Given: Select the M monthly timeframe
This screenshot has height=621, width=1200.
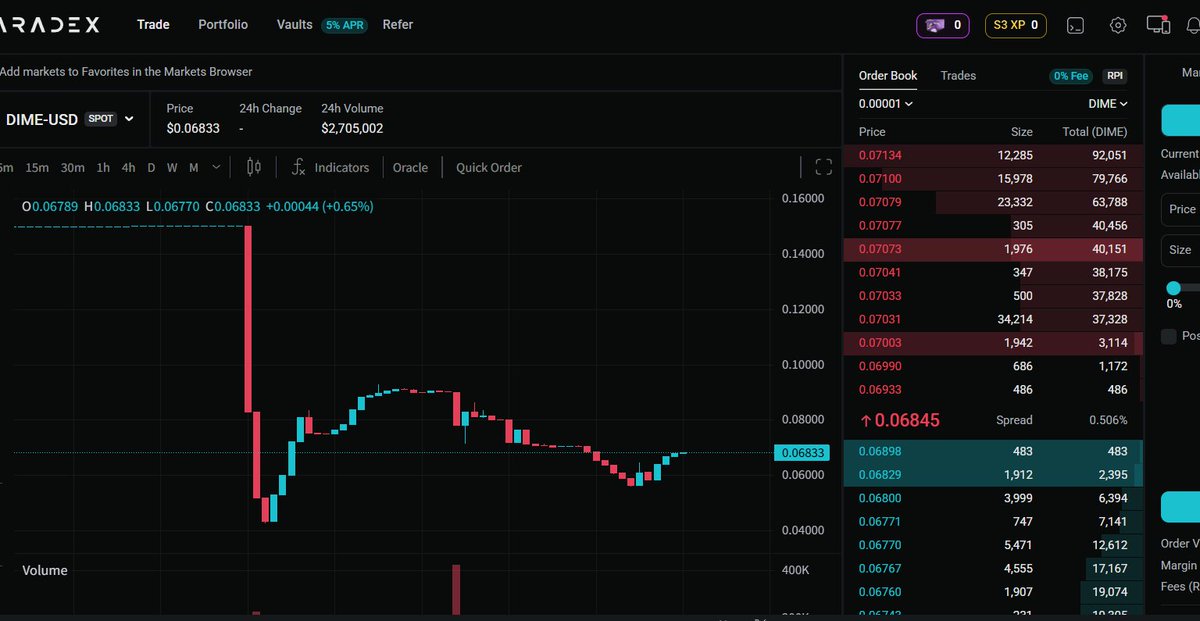Looking at the screenshot, I should point(193,167).
